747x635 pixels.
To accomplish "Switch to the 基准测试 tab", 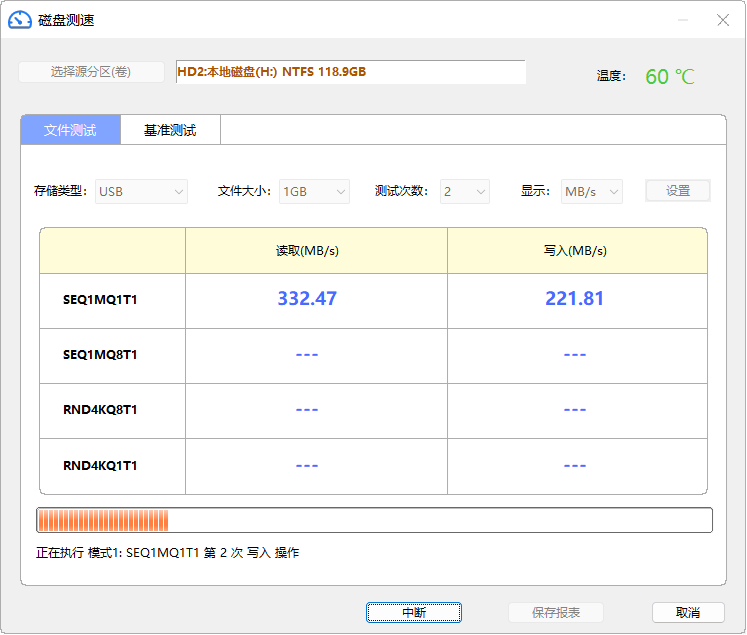I will point(171,130).
